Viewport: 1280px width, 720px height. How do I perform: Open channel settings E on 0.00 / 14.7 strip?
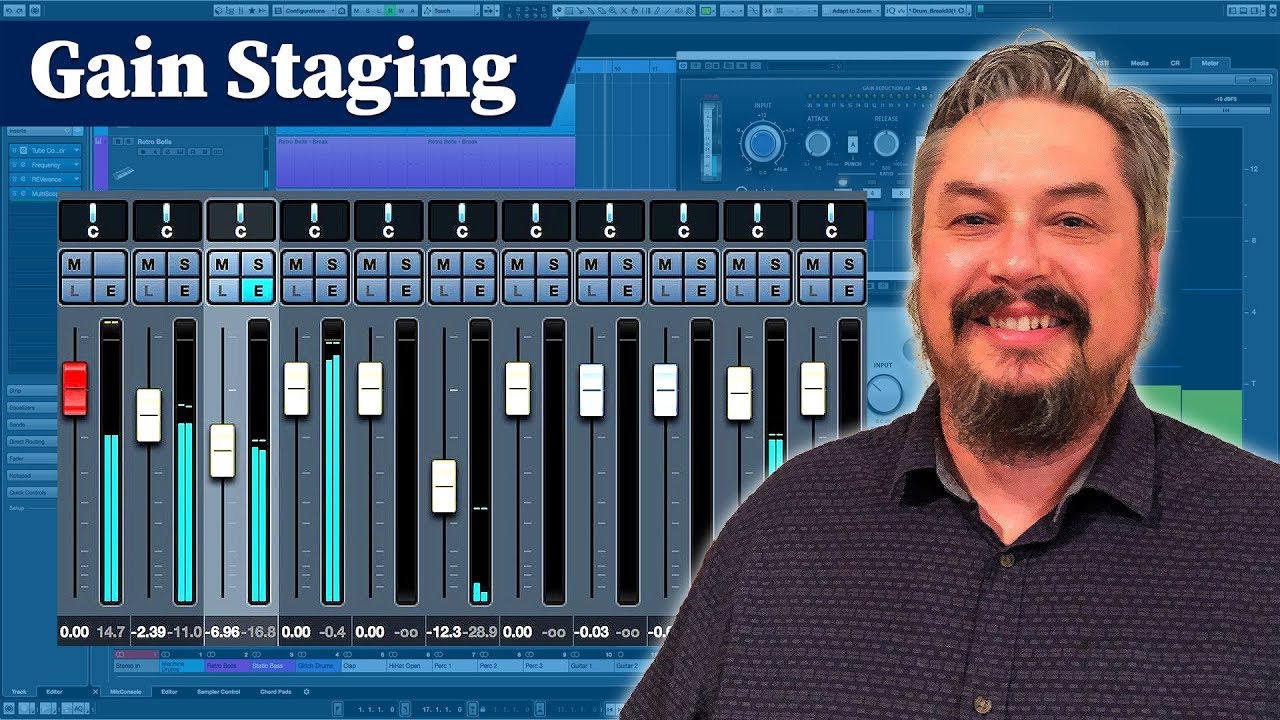[x=109, y=291]
